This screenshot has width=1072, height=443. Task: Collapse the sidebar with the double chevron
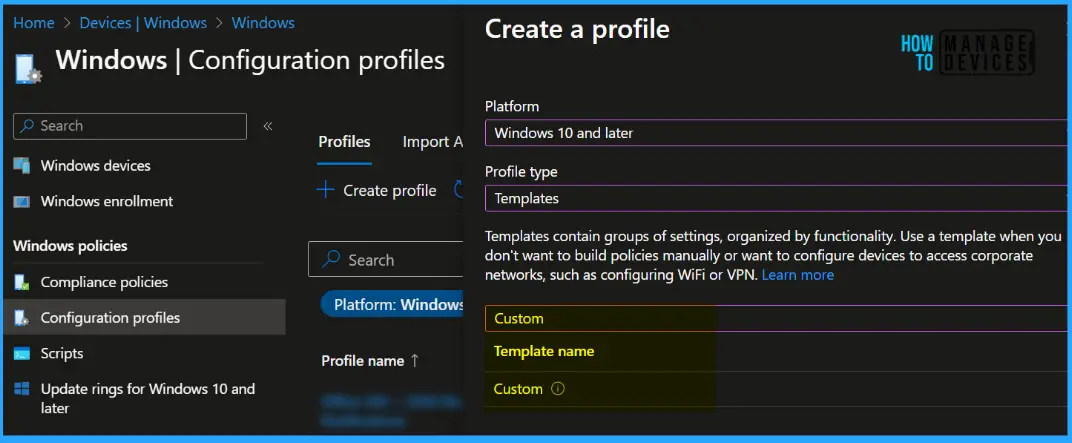[268, 126]
